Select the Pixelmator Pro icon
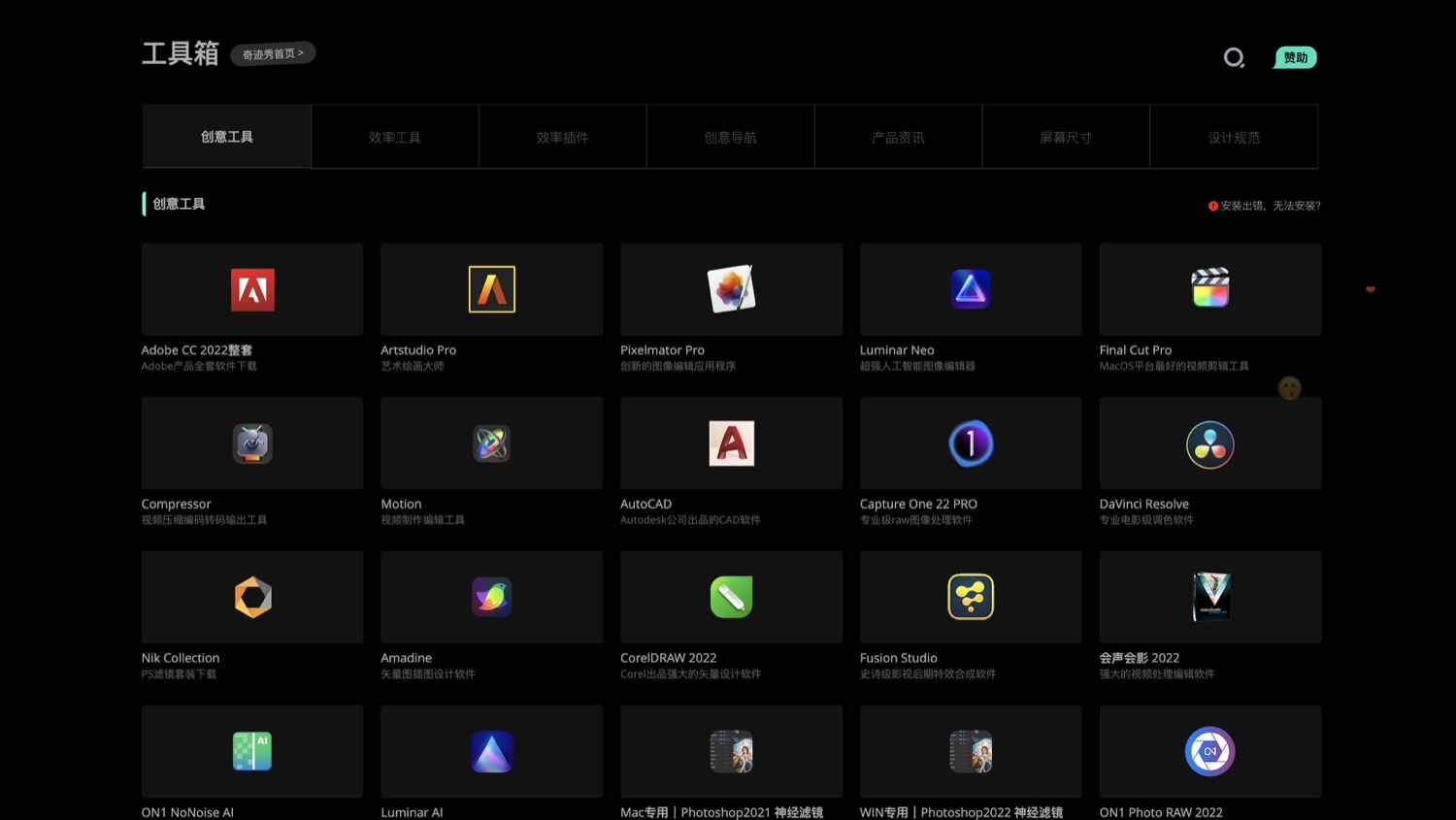The image size is (1456, 820). click(731, 289)
